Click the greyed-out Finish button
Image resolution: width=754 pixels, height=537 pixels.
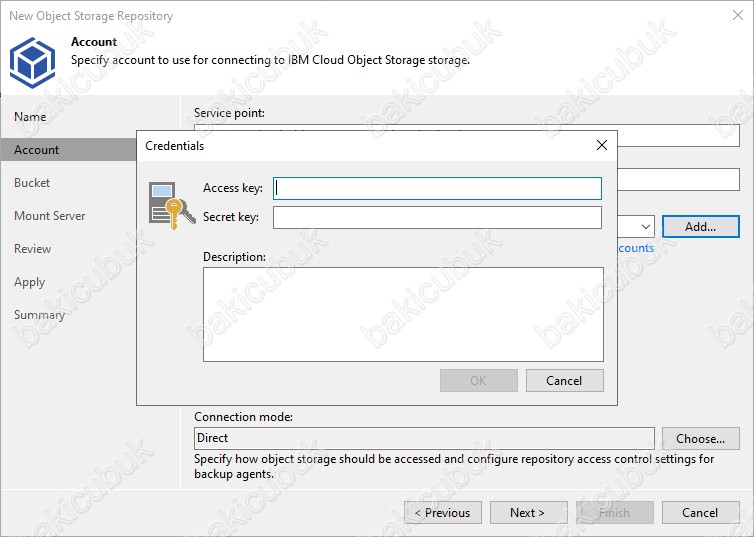click(x=615, y=512)
